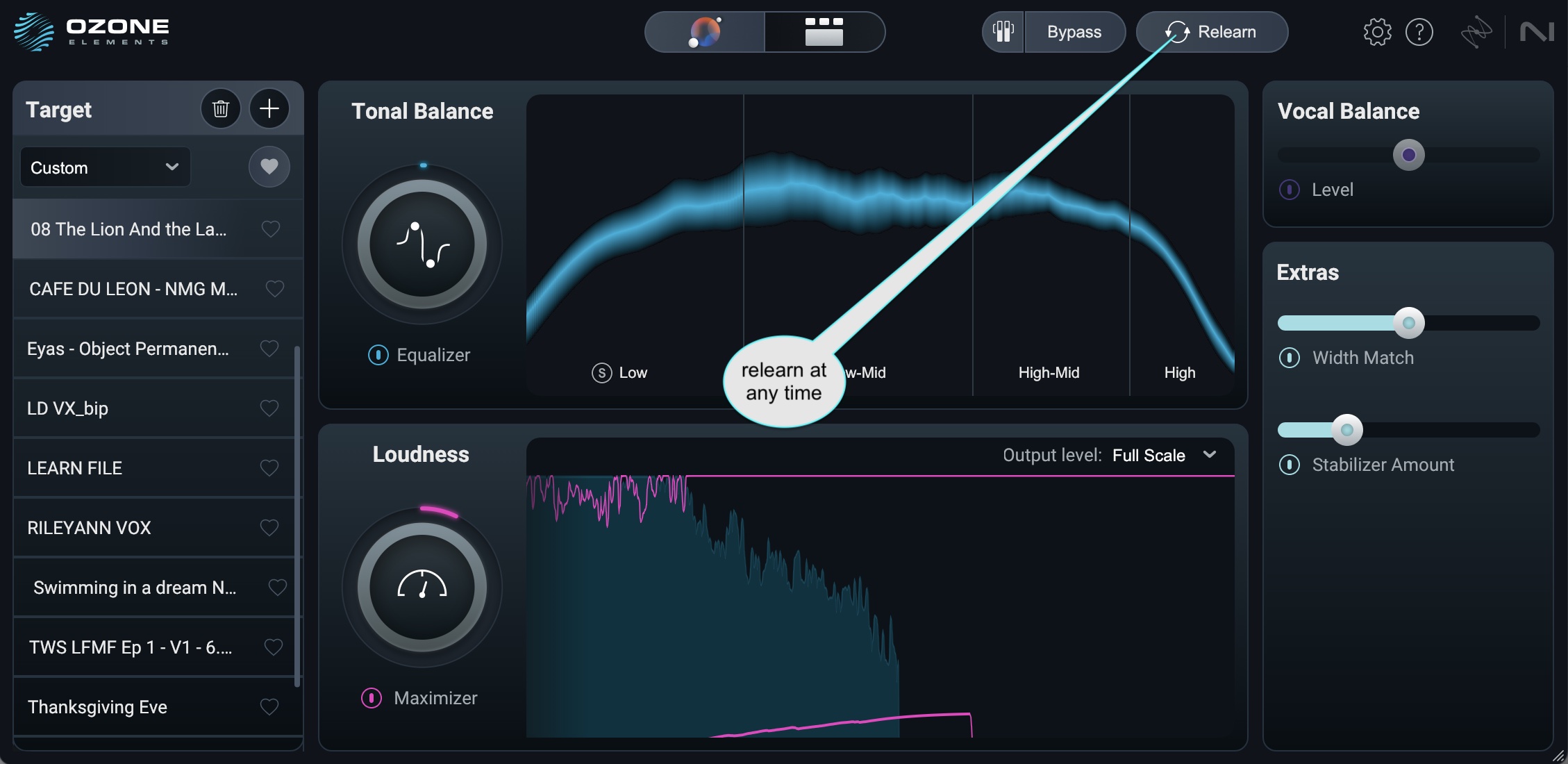Favorite the LD VX_bip target
The image size is (1568, 764).
click(269, 408)
